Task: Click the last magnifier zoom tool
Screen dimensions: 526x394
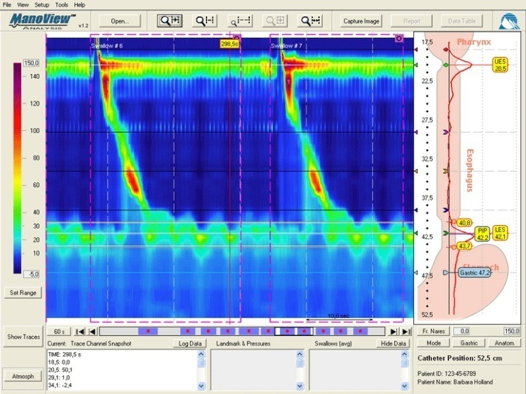Action: [x=310, y=21]
